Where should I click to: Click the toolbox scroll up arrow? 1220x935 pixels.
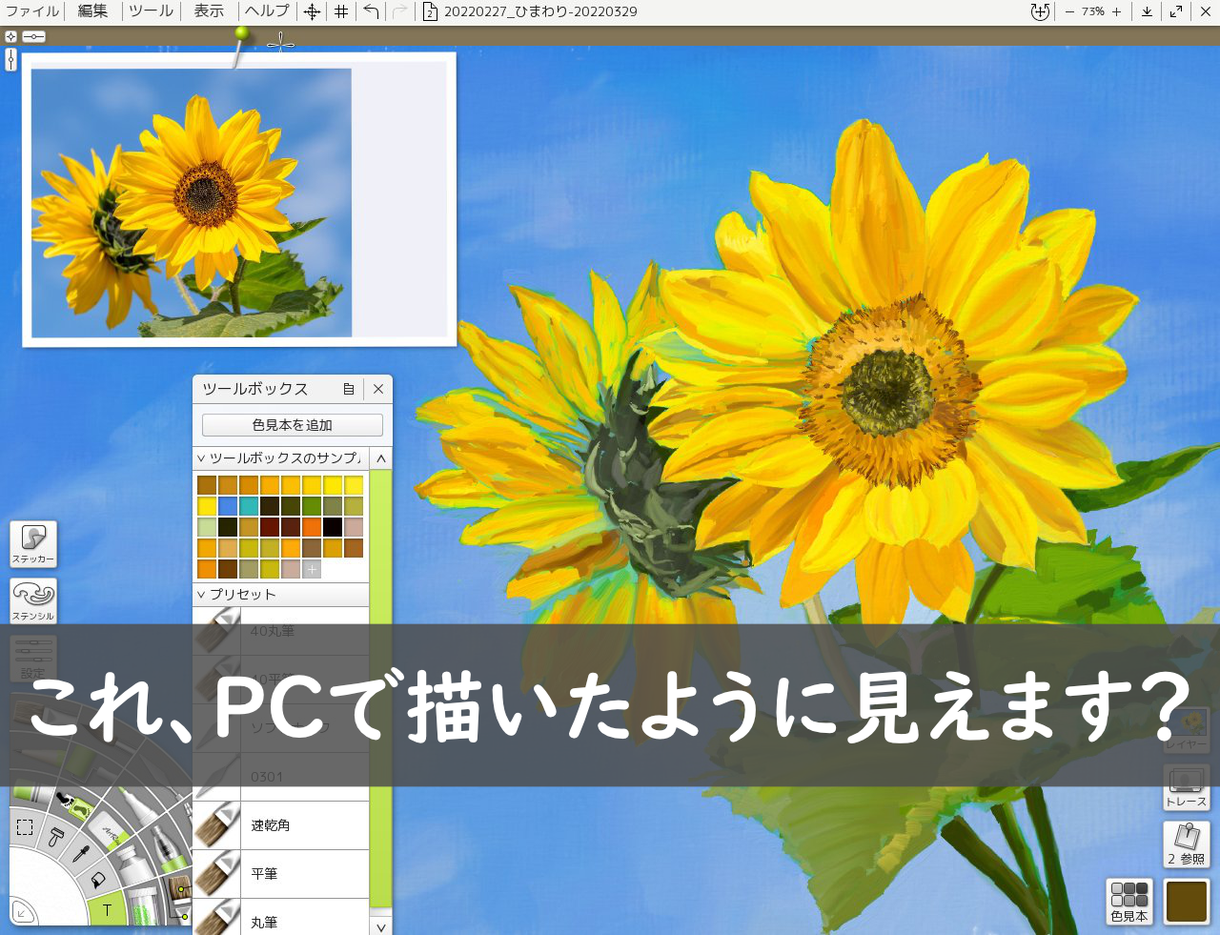pos(381,459)
